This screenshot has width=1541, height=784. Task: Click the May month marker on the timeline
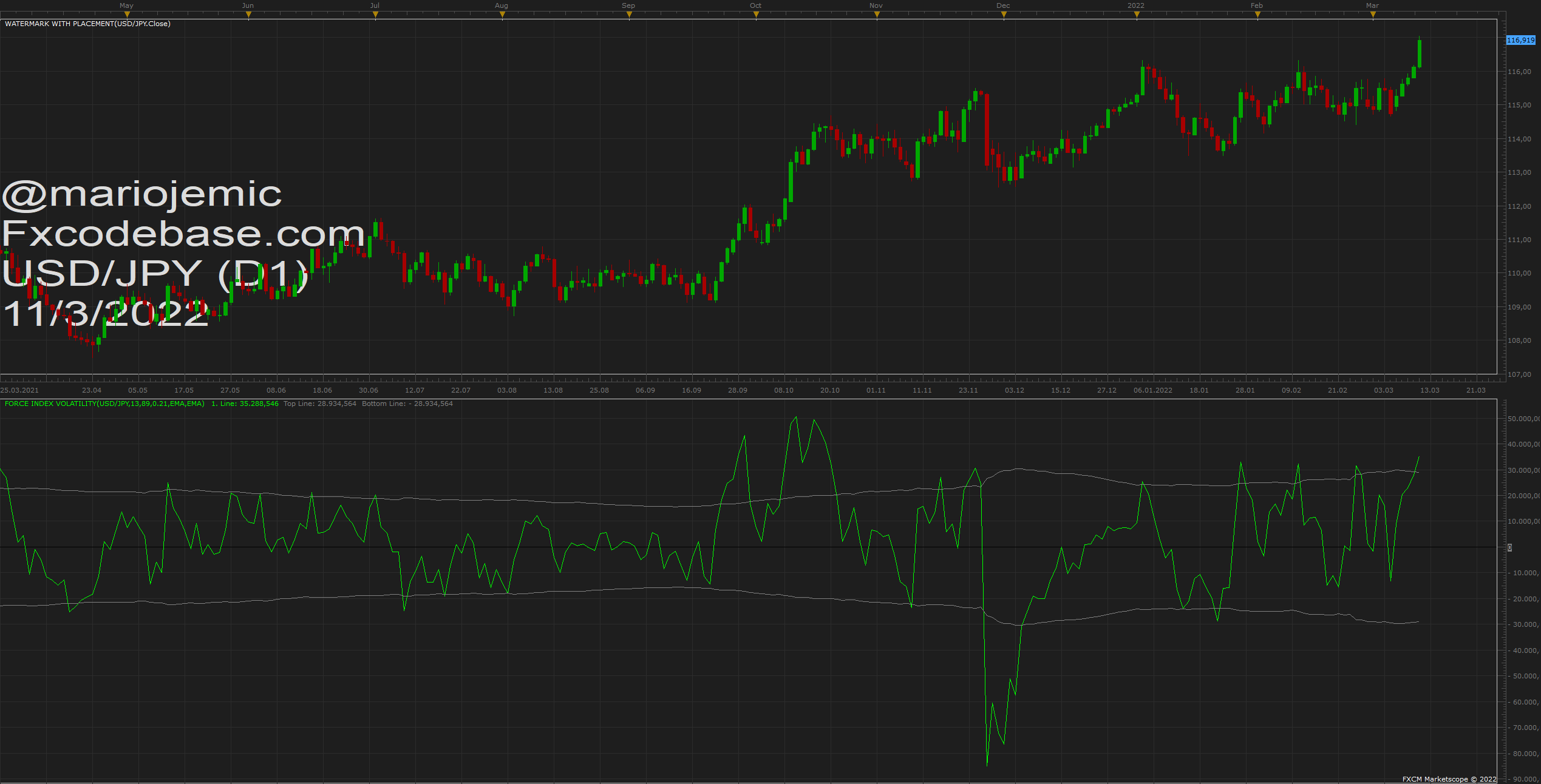click(x=126, y=5)
